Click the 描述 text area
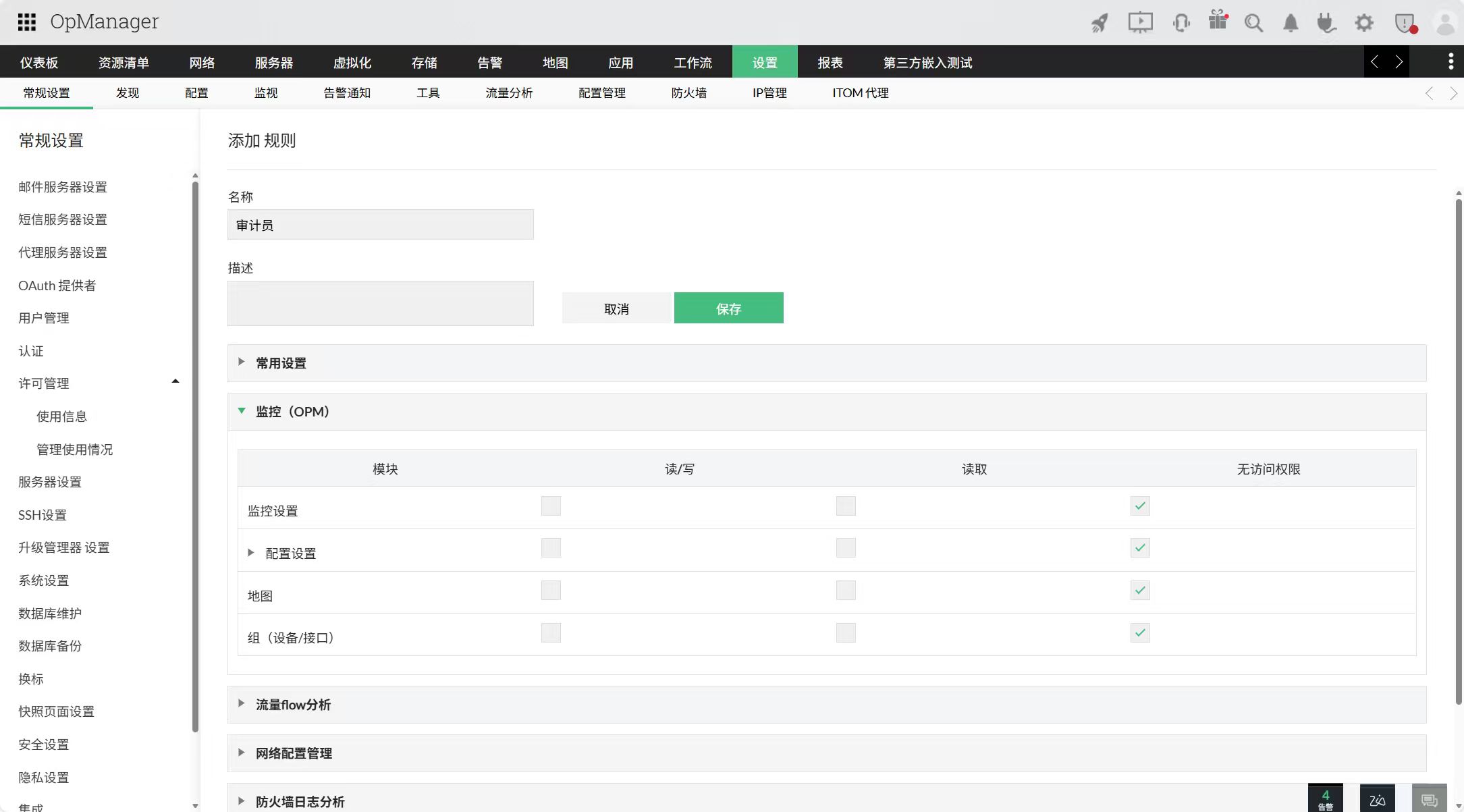 (380, 304)
